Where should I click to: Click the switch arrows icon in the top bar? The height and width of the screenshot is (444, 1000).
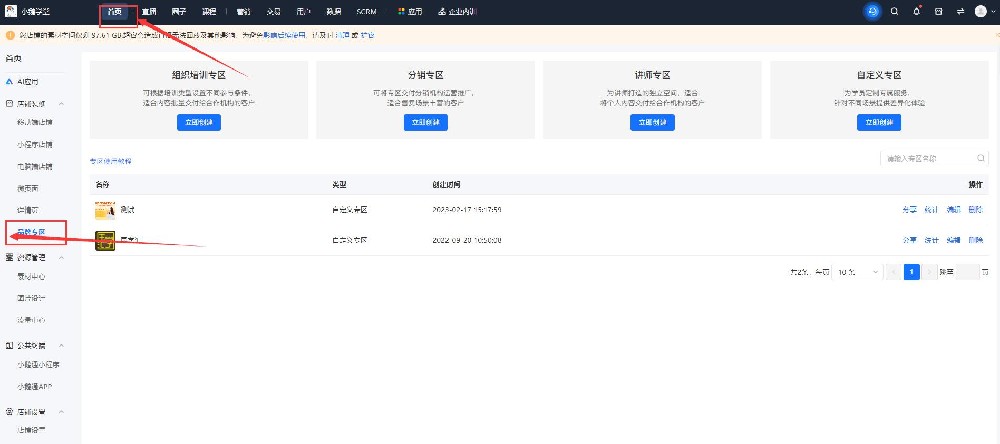(960, 11)
